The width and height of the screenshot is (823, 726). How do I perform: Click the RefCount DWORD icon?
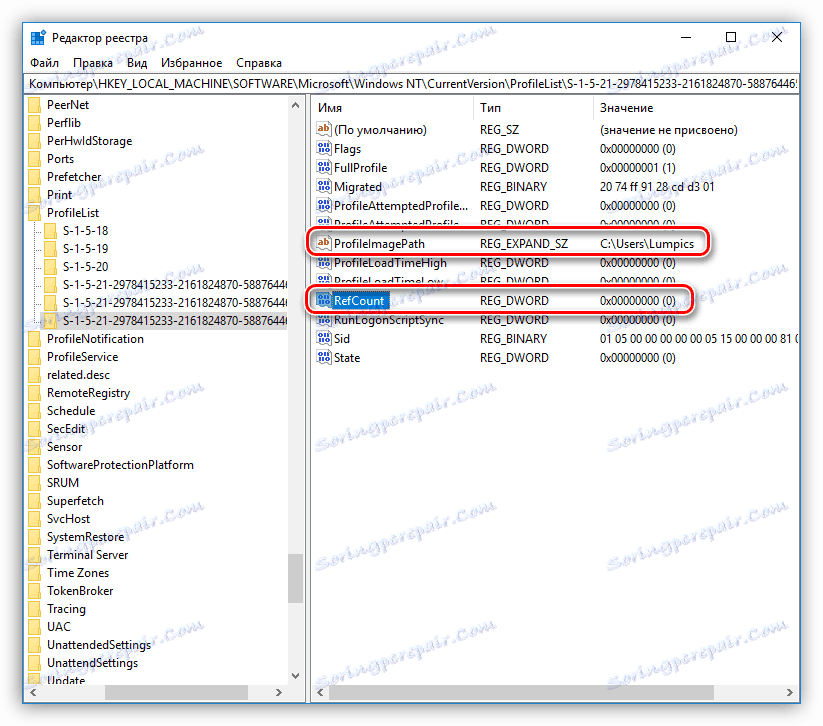pos(324,300)
